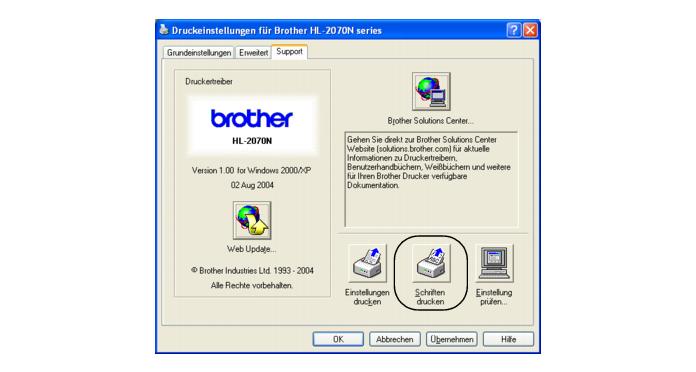The image size is (696, 372).
Task: Click the Web Update globe icon
Action: pyautogui.click(x=252, y=220)
